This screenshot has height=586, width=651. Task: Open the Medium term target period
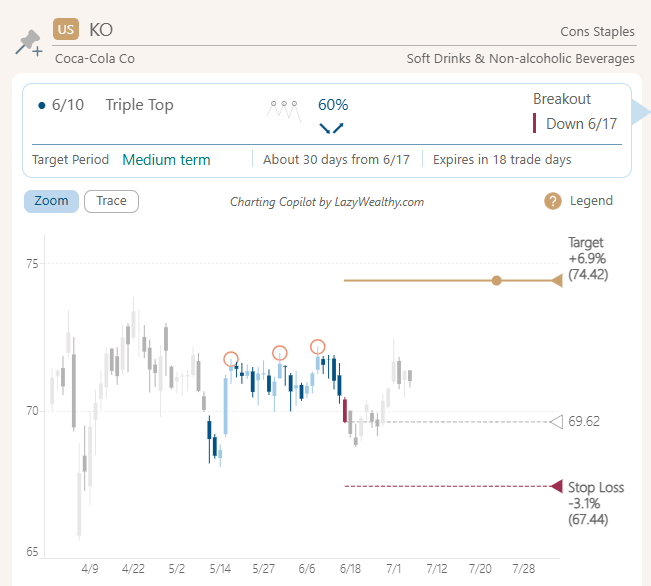tap(166, 159)
